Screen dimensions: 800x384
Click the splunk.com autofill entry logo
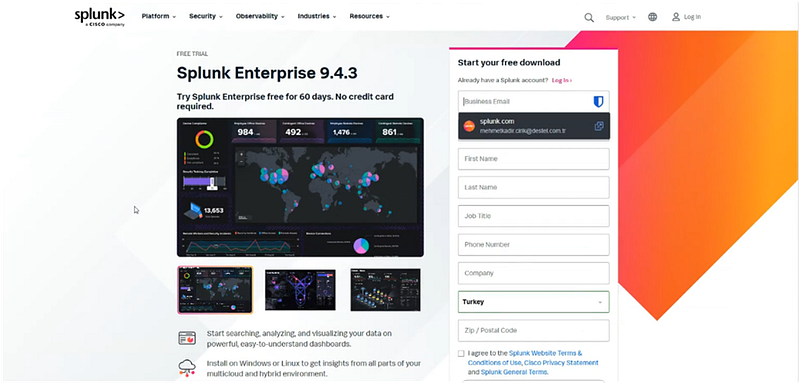pos(469,126)
